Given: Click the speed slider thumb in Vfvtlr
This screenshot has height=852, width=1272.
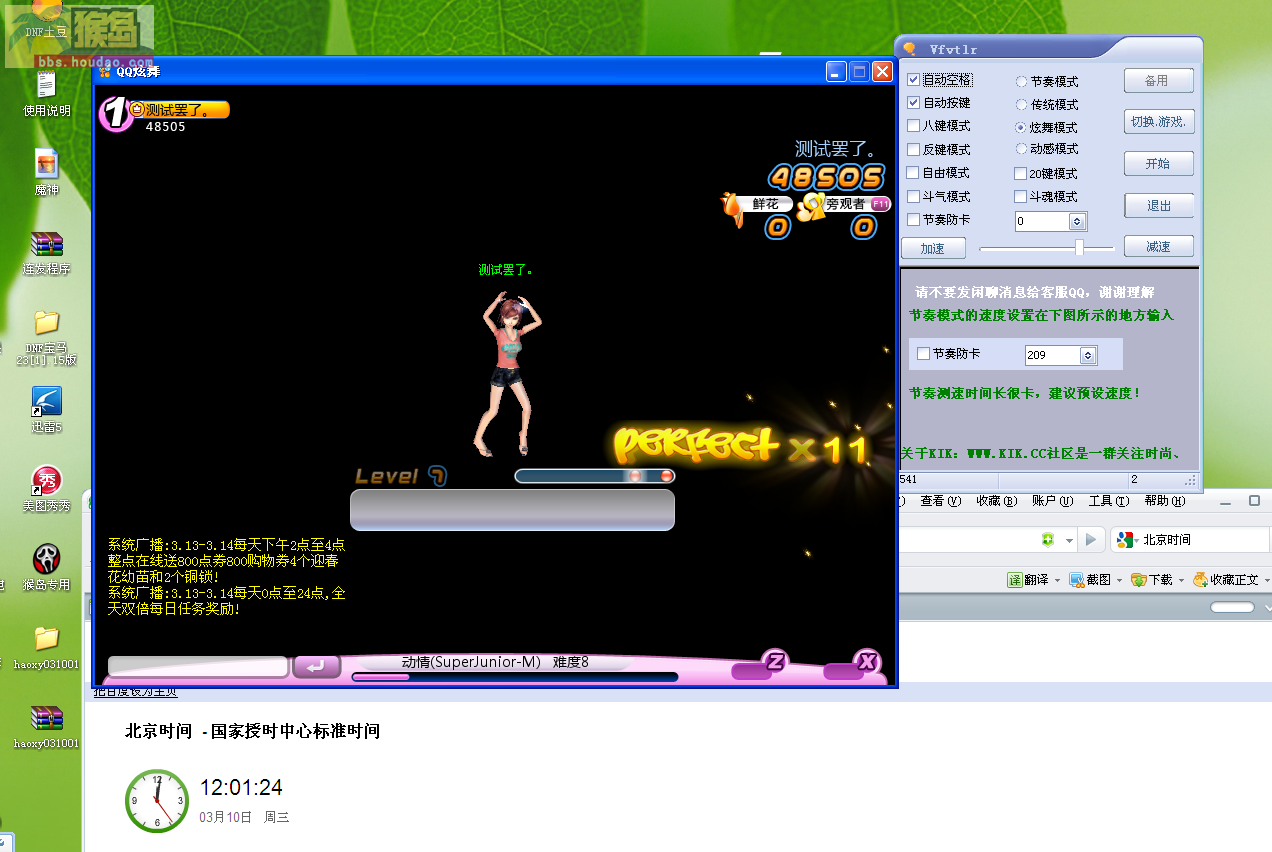Looking at the screenshot, I should pos(1079,247).
